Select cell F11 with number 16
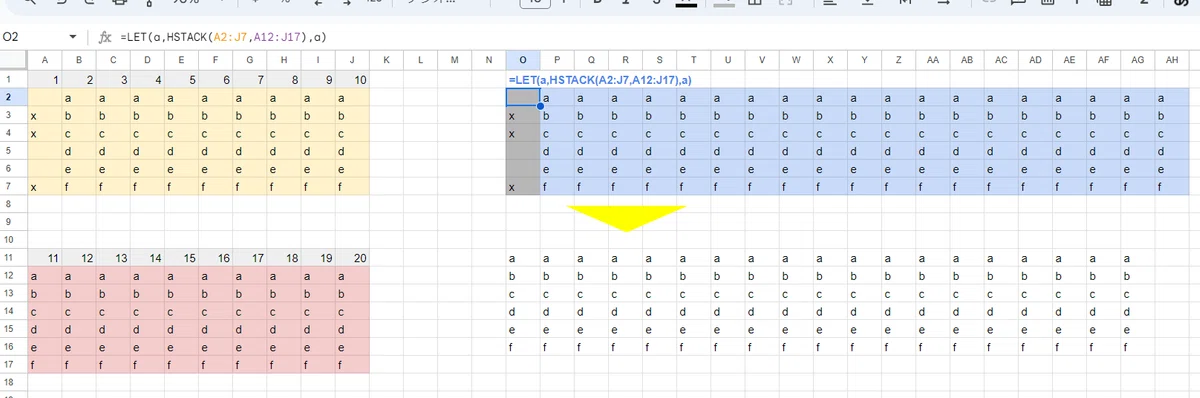 (216, 258)
